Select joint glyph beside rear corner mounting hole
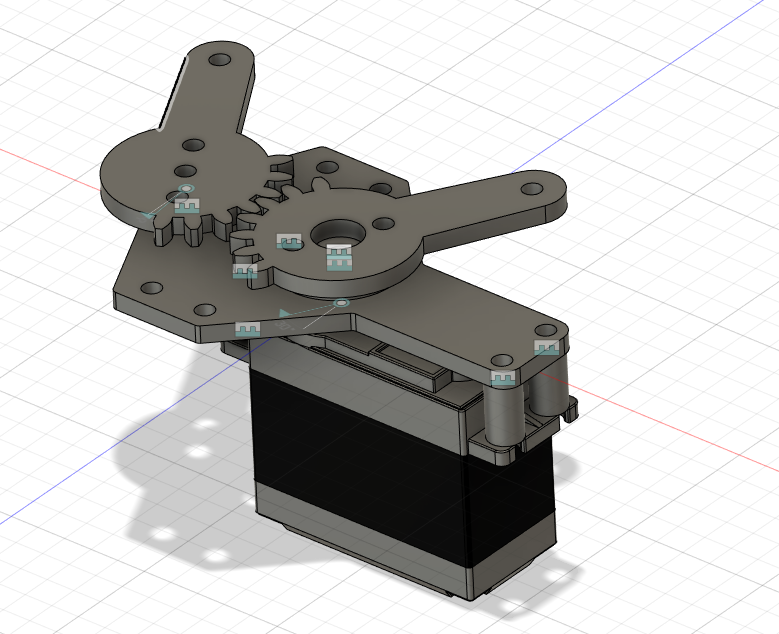Viewport: 779px width, 634px height. (x=546, y=347)
